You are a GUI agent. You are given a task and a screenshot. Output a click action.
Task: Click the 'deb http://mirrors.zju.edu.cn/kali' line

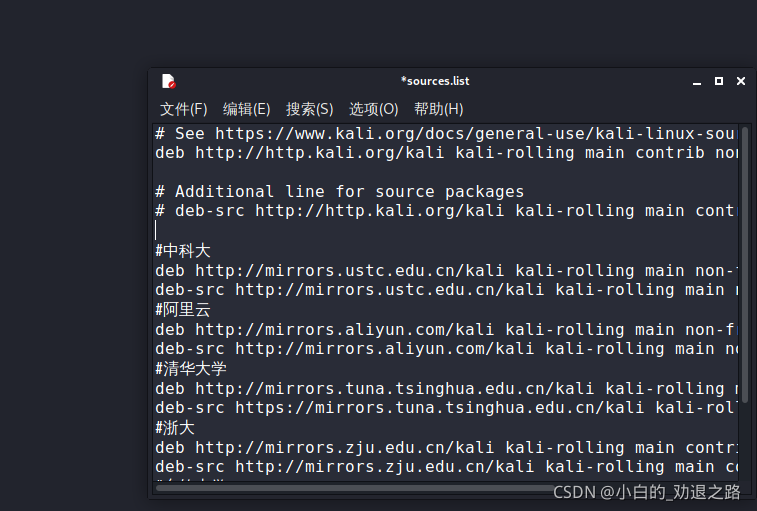[x=447, y=448]
